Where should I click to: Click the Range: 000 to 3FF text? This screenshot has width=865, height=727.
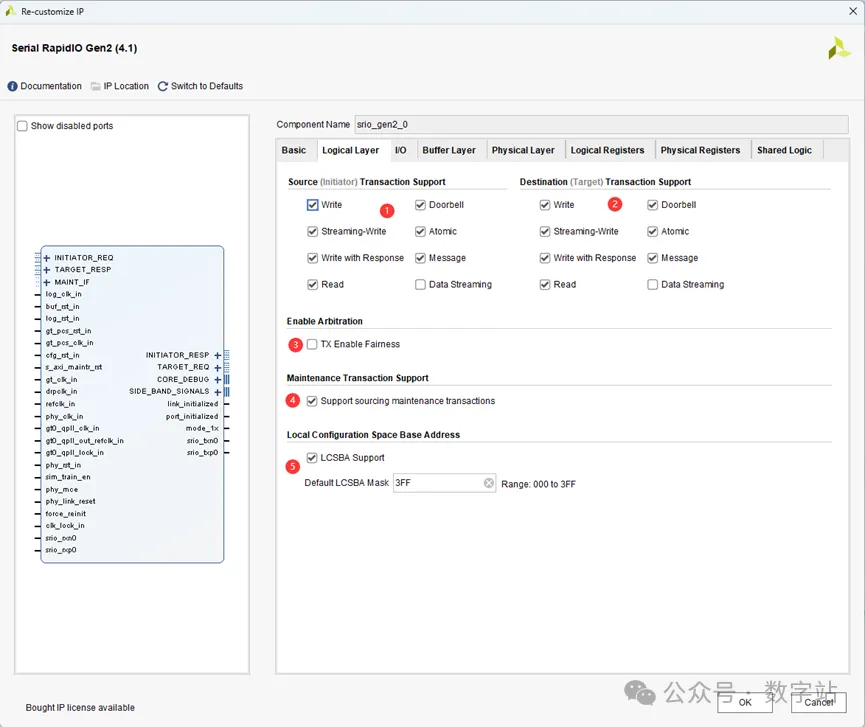pos(538,484)
